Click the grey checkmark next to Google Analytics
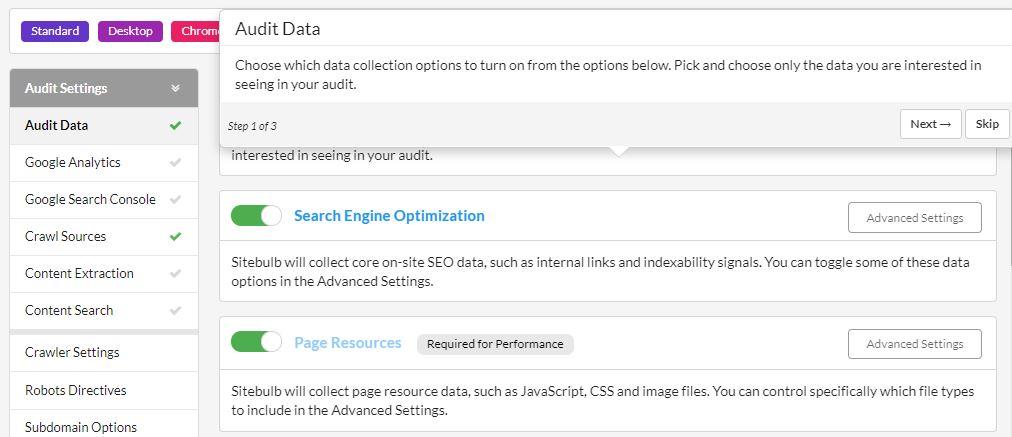This screenshot has width=1012, height=437. (175, 163)
